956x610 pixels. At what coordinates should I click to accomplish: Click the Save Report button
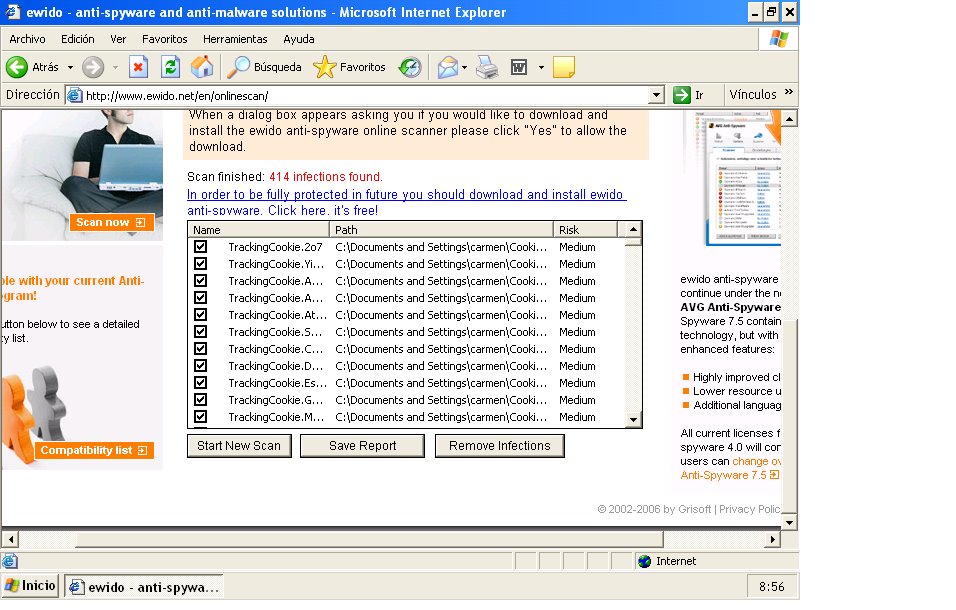tap(363, 445)
